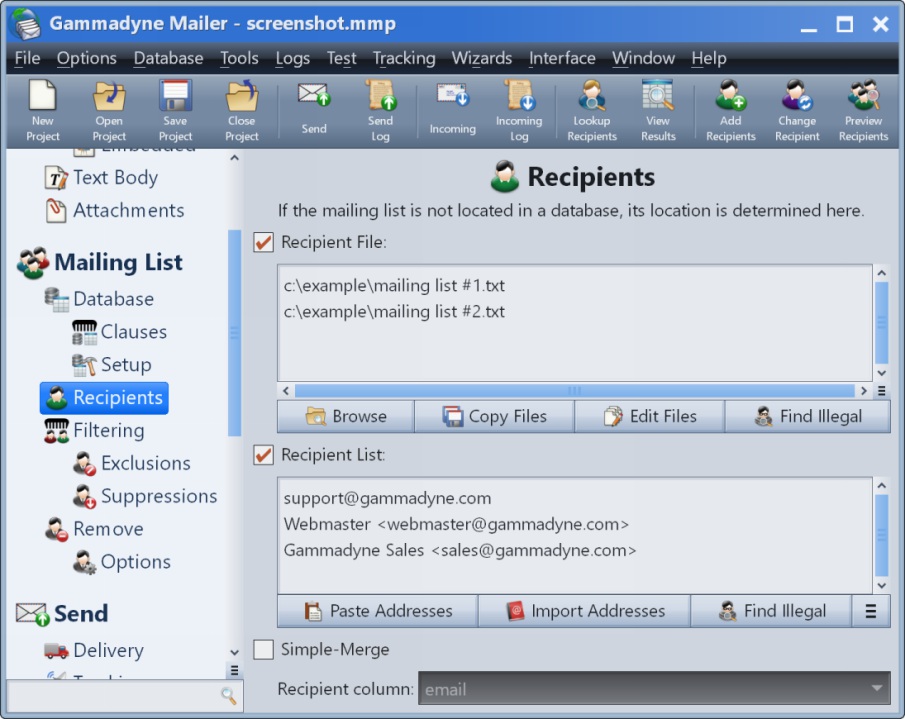The image size is (905, 719).
Task: Select Suppressions in the sidebar tree
Action: coord(158,496)
